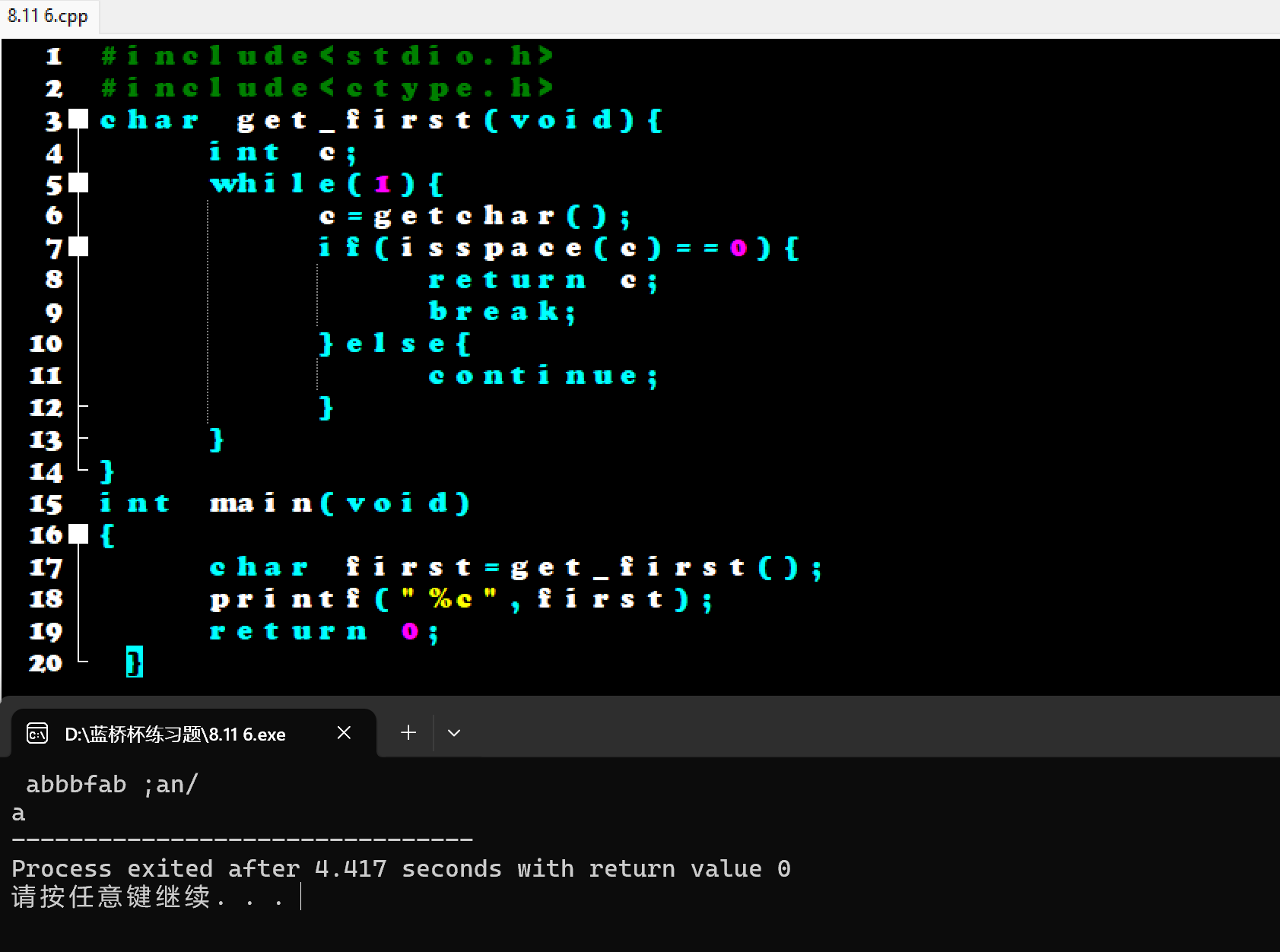
Task: Select the 8.11 6.cpp editor tab
Action: tap(48, 16)
